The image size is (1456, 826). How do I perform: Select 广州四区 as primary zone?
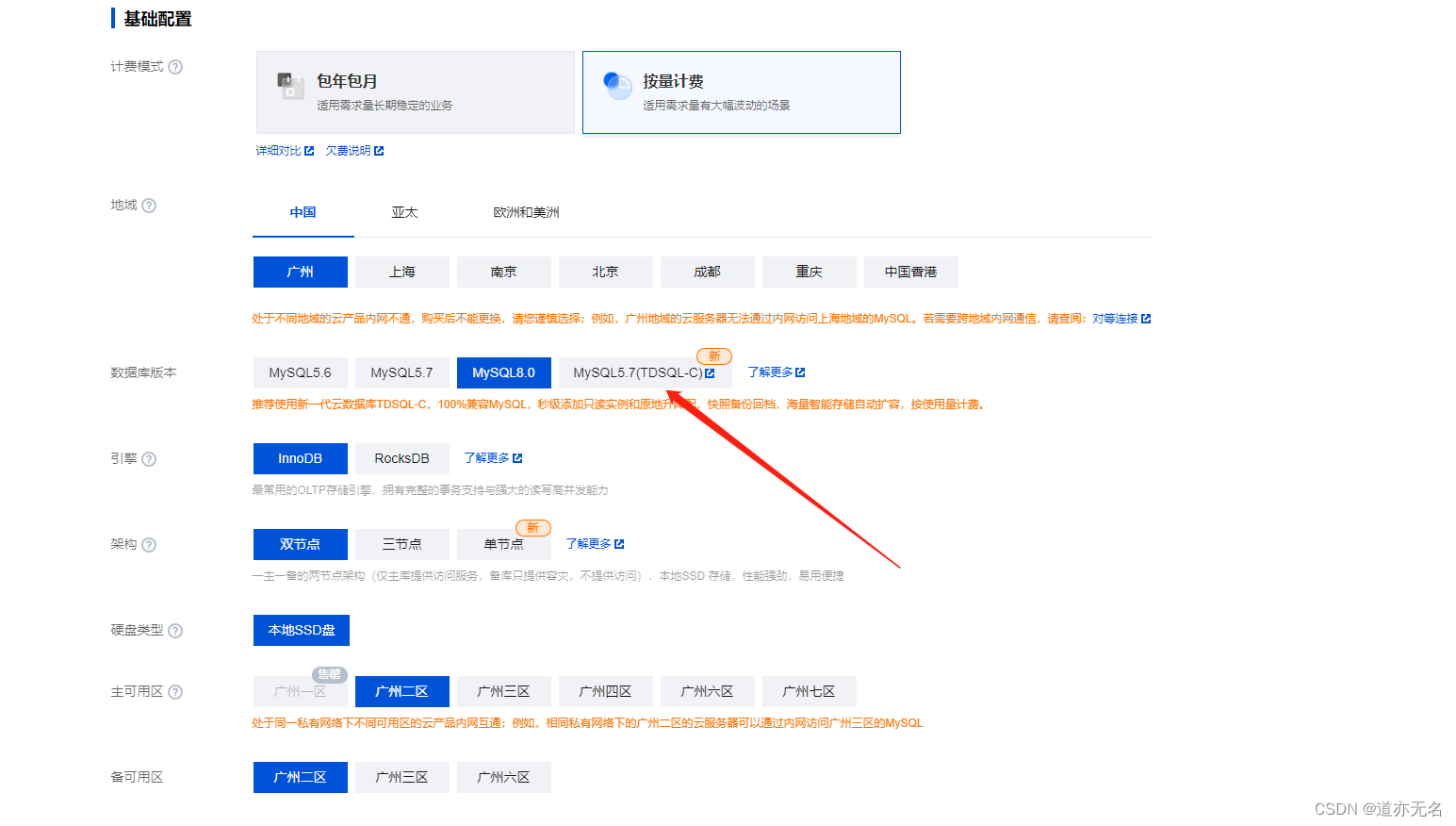click(x=606, y=691)
